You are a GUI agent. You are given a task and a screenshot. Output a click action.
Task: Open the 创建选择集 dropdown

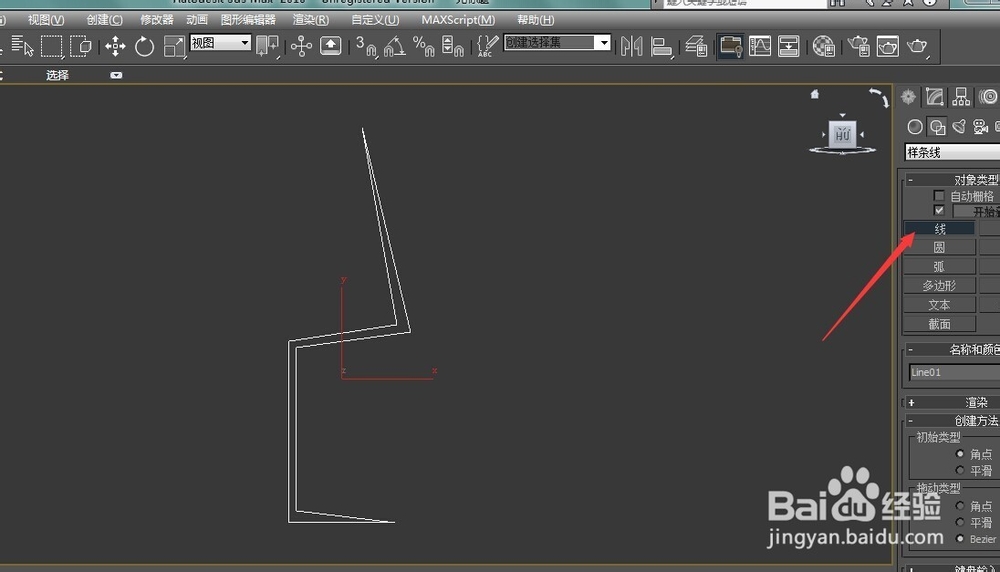click(557, 43)
